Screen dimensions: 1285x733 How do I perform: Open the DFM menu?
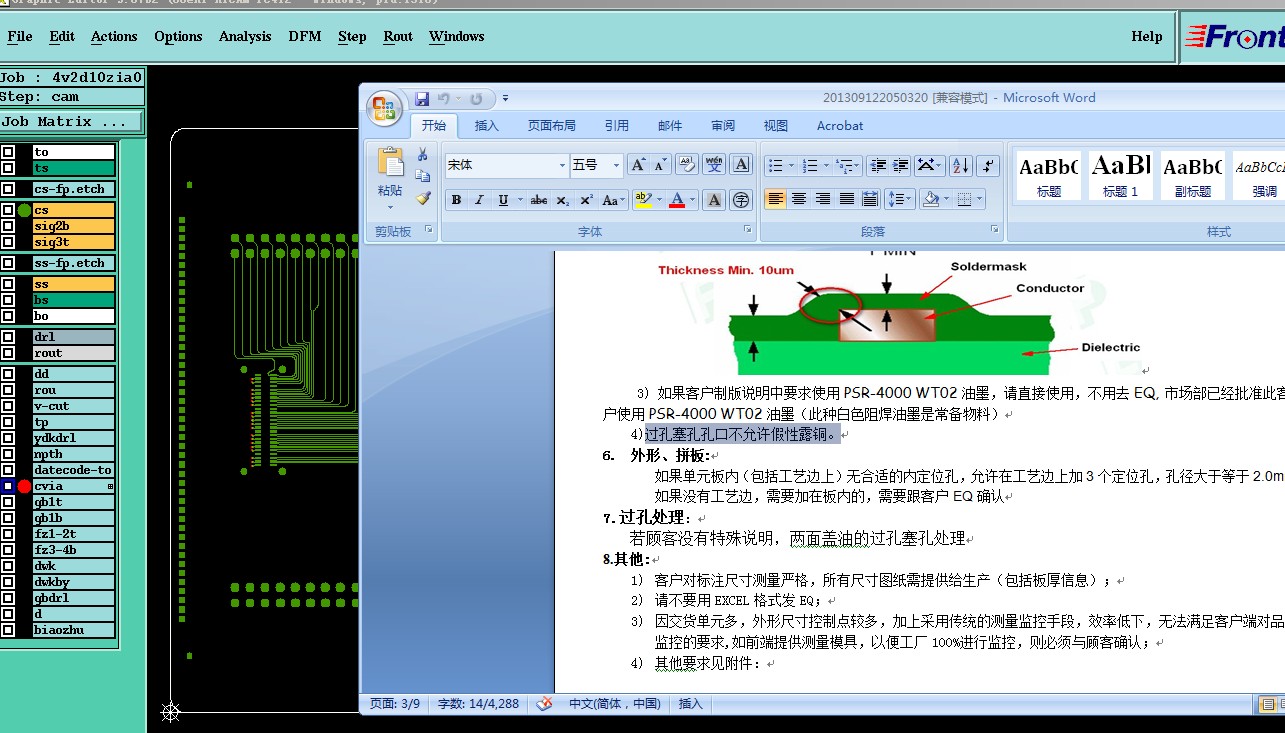point(305,36)
